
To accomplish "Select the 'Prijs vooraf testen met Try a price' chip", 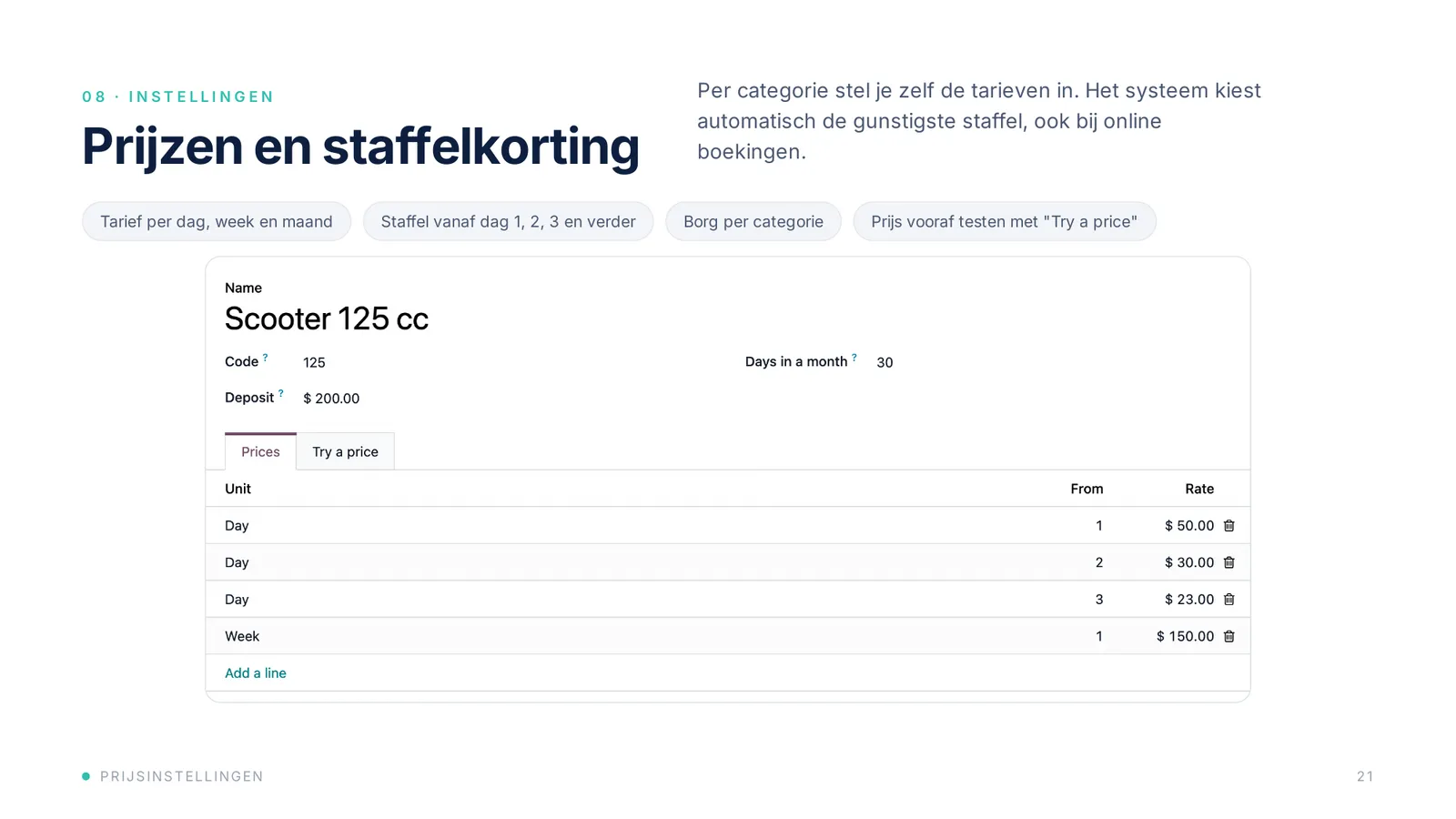I will point(1005,221).
